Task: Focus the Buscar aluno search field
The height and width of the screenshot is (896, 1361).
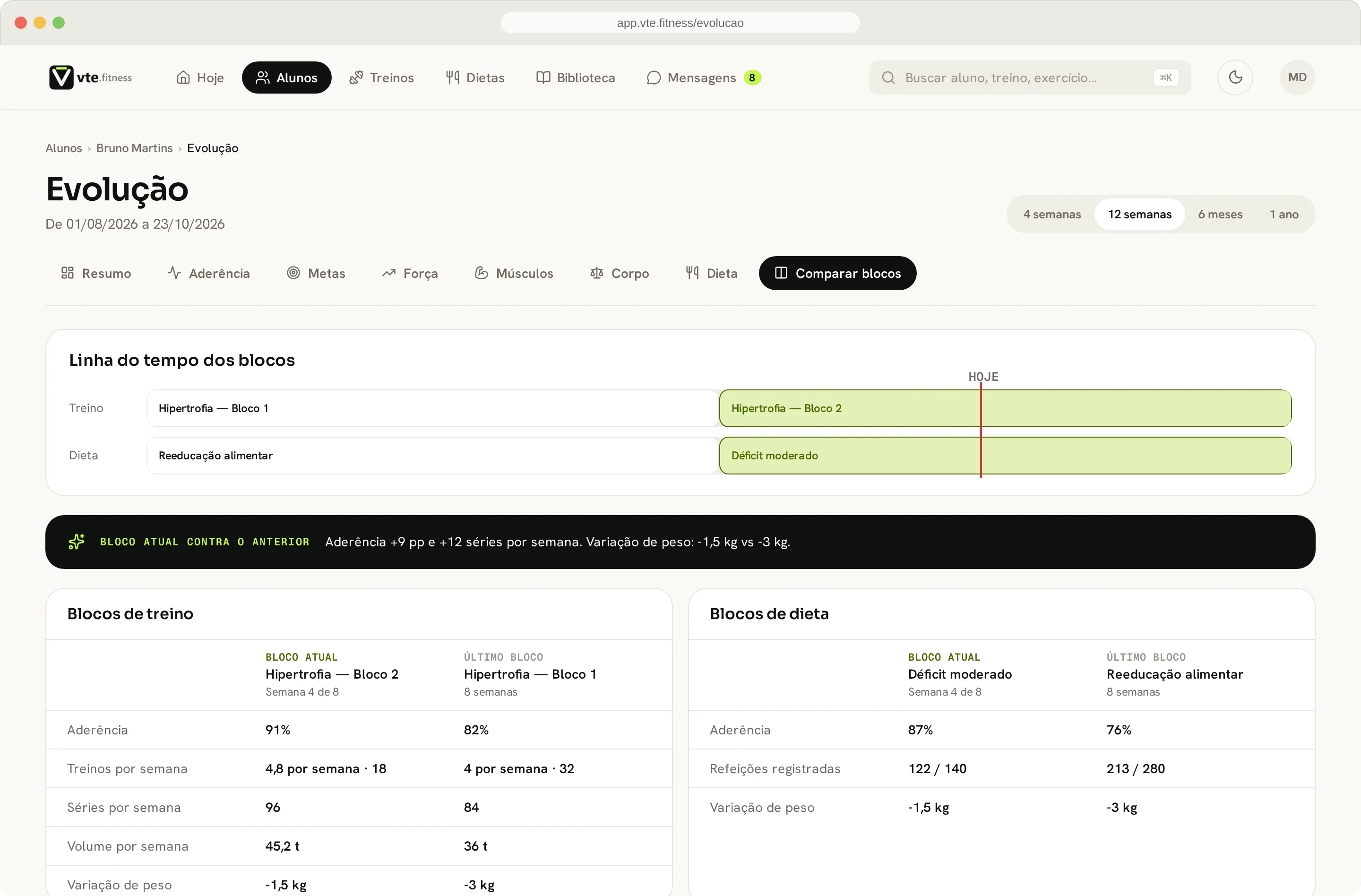Action: [x=1030, y=77]
